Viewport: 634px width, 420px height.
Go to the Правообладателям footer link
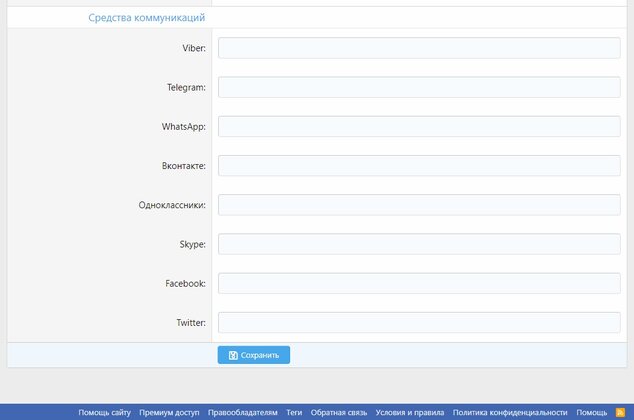[x=243, y=412]
